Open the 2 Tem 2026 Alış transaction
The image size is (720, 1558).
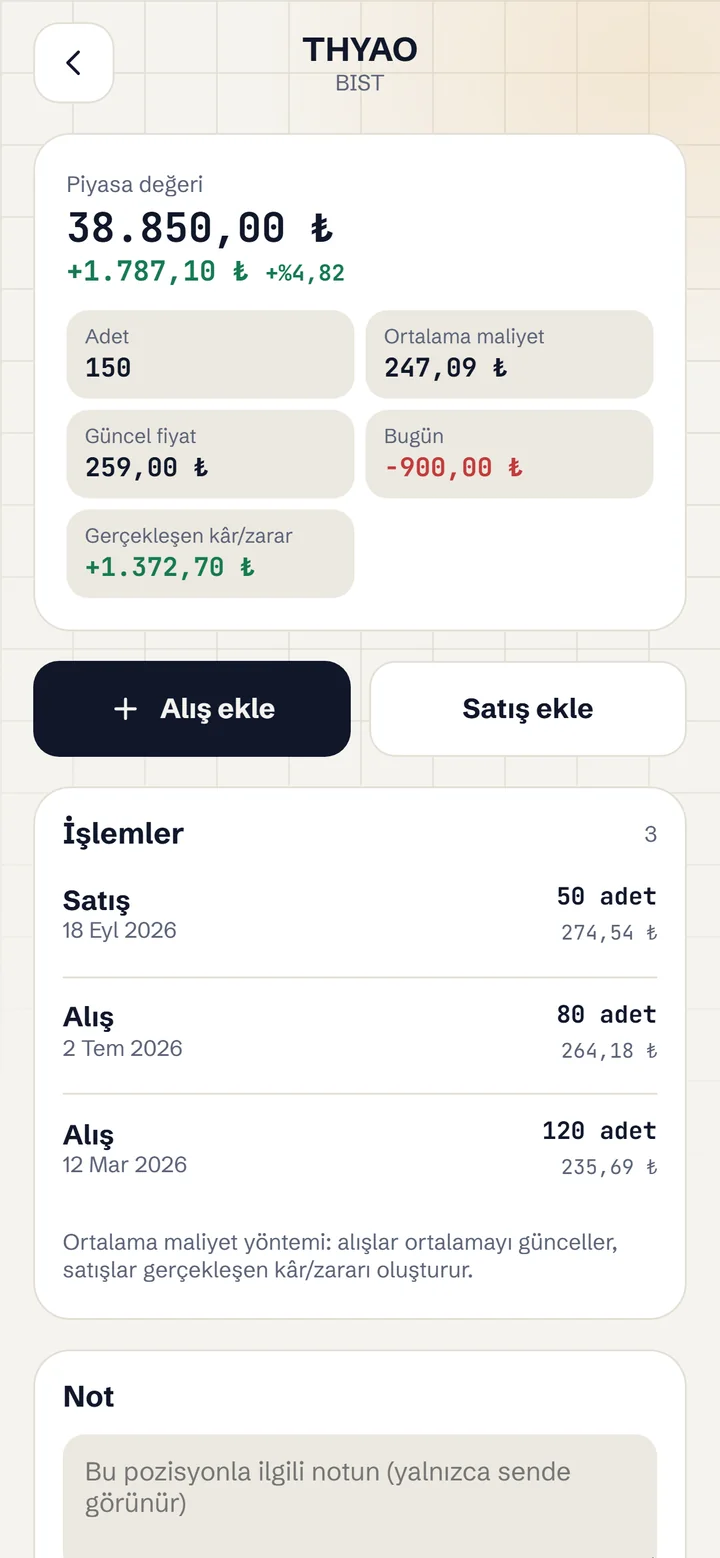[x=360, y=1033]
